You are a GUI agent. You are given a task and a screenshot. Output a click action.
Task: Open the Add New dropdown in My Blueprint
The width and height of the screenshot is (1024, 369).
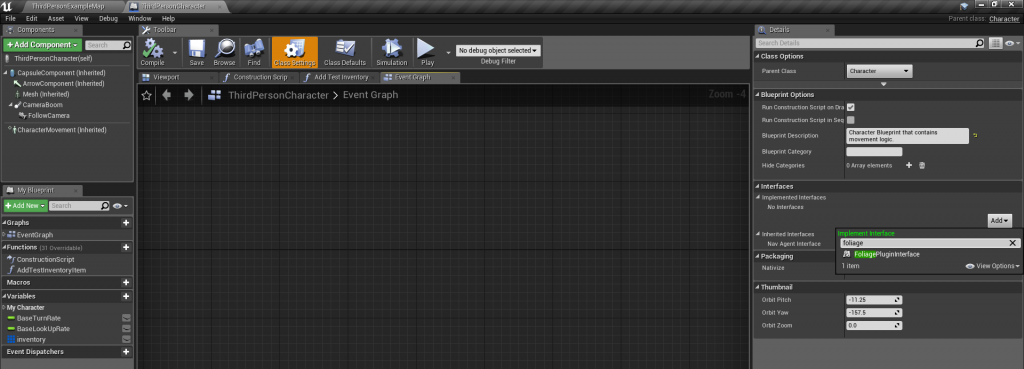click(x=25, y=206)
